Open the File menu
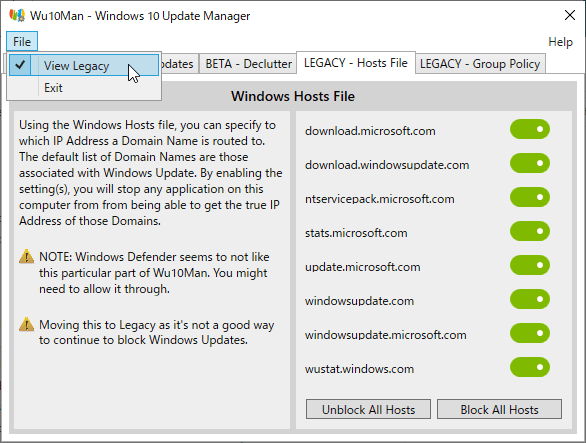This screenshot has width=586, height=443. 22,41
